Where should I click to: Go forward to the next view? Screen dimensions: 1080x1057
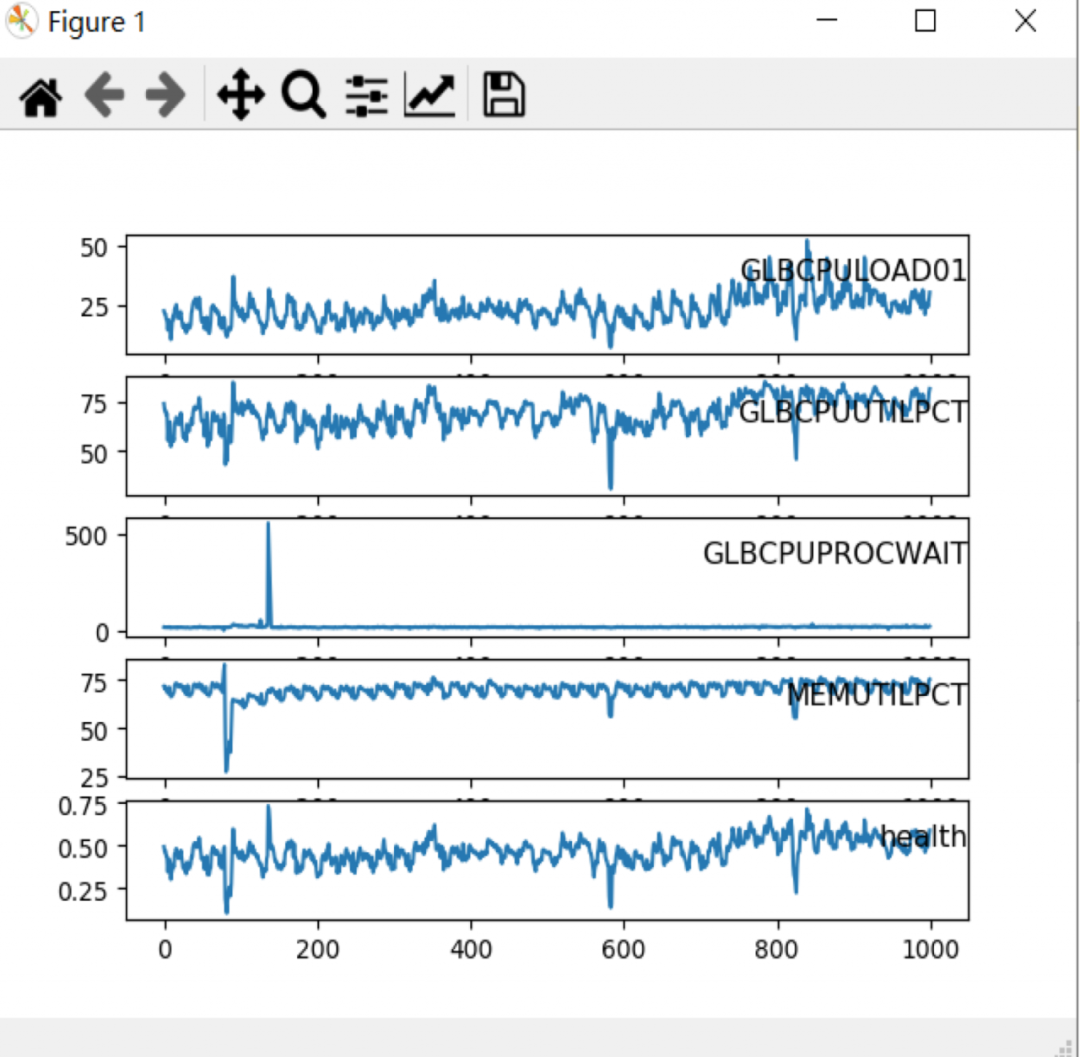(x=166, y=96)
